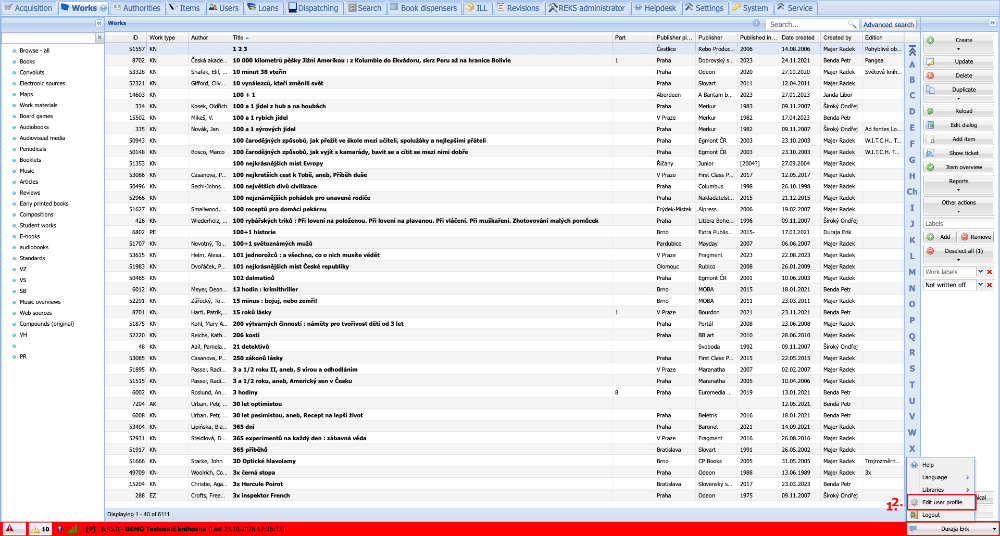Collapse the left category panel
This screenshot has width=1000, height=536.
[99, 23]
